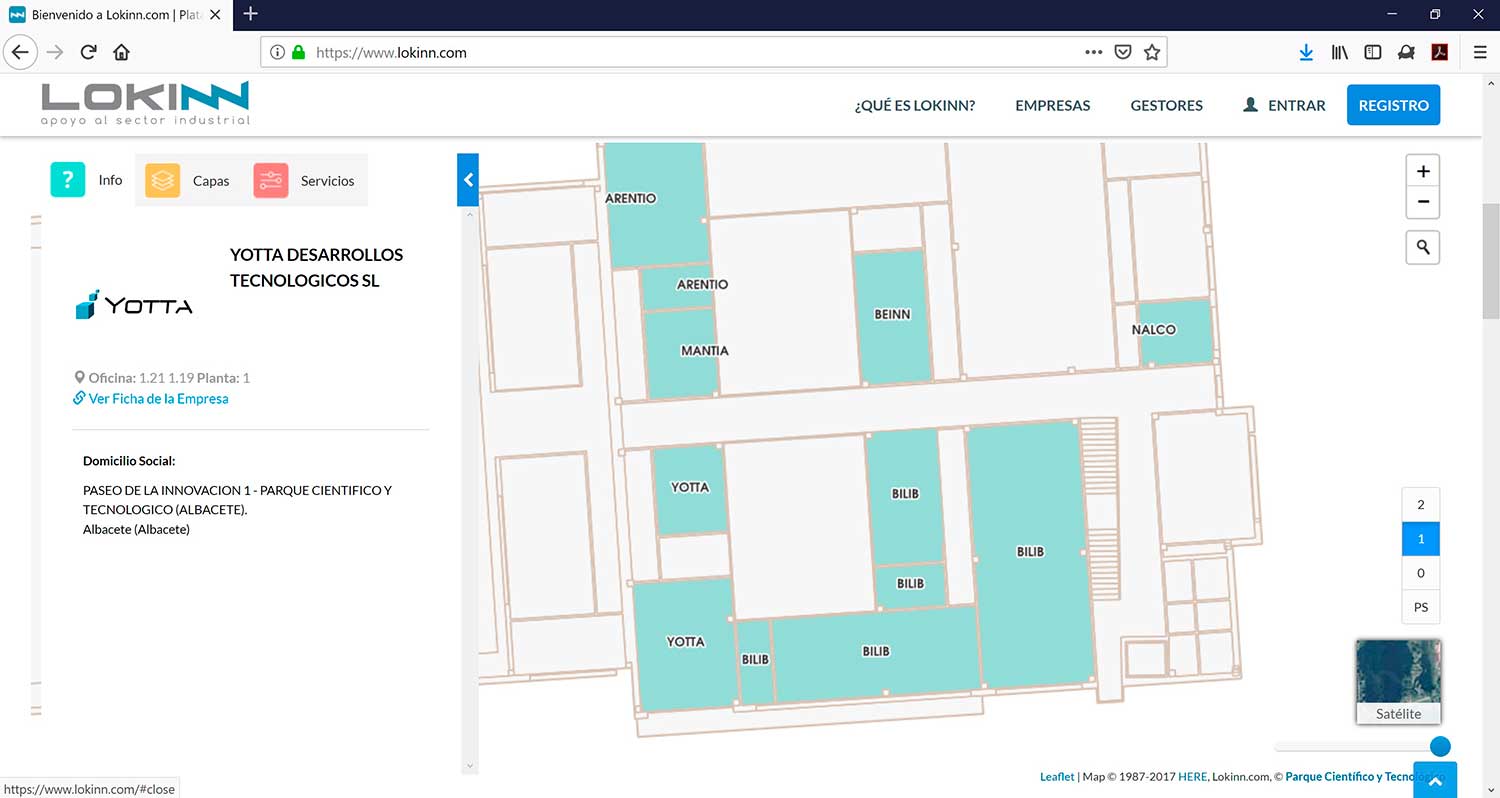
Task: Click the info panel scroll-down arrow
Action: click(469, 766)
